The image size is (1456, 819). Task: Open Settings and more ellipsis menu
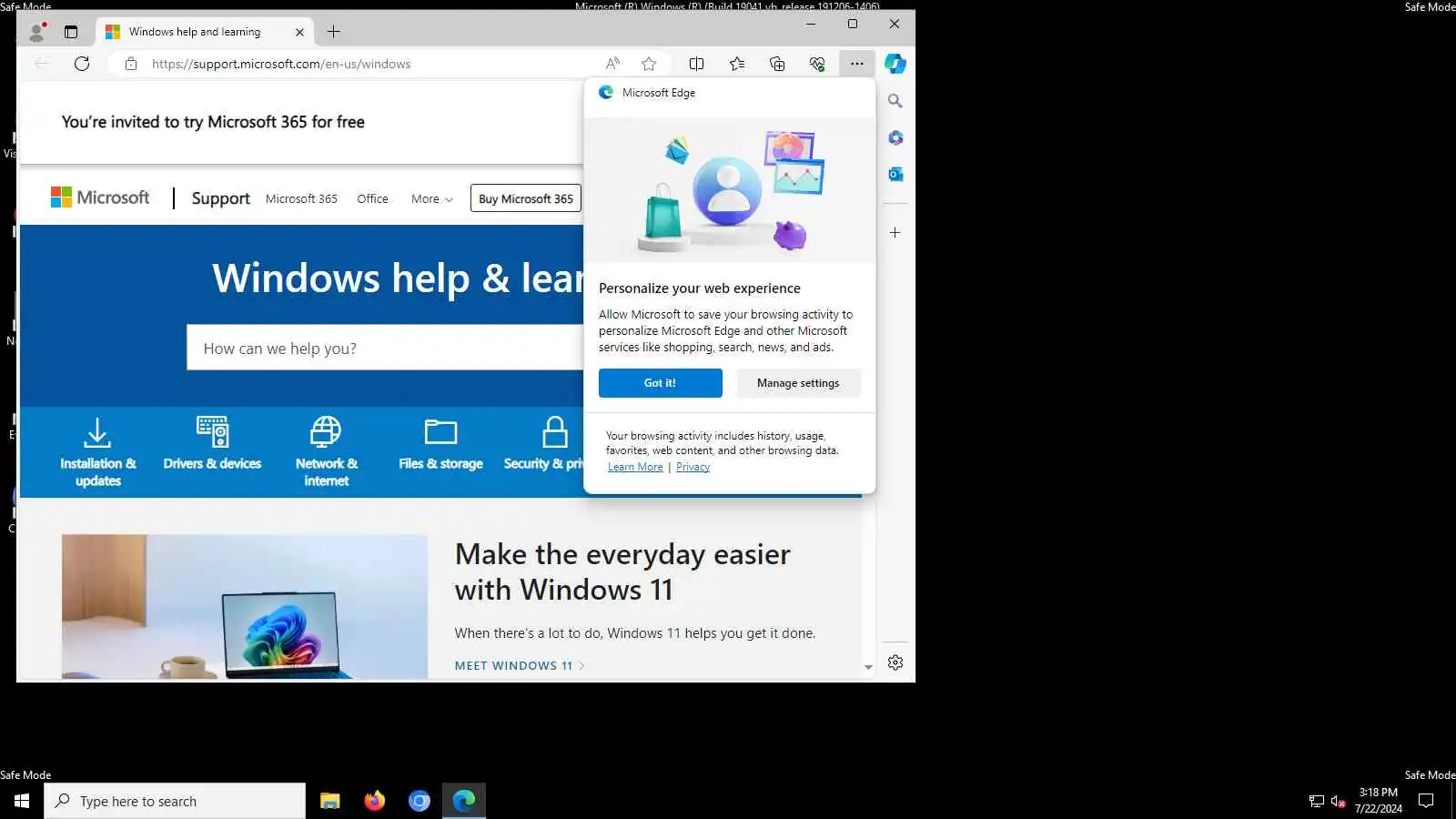[857, 64]
